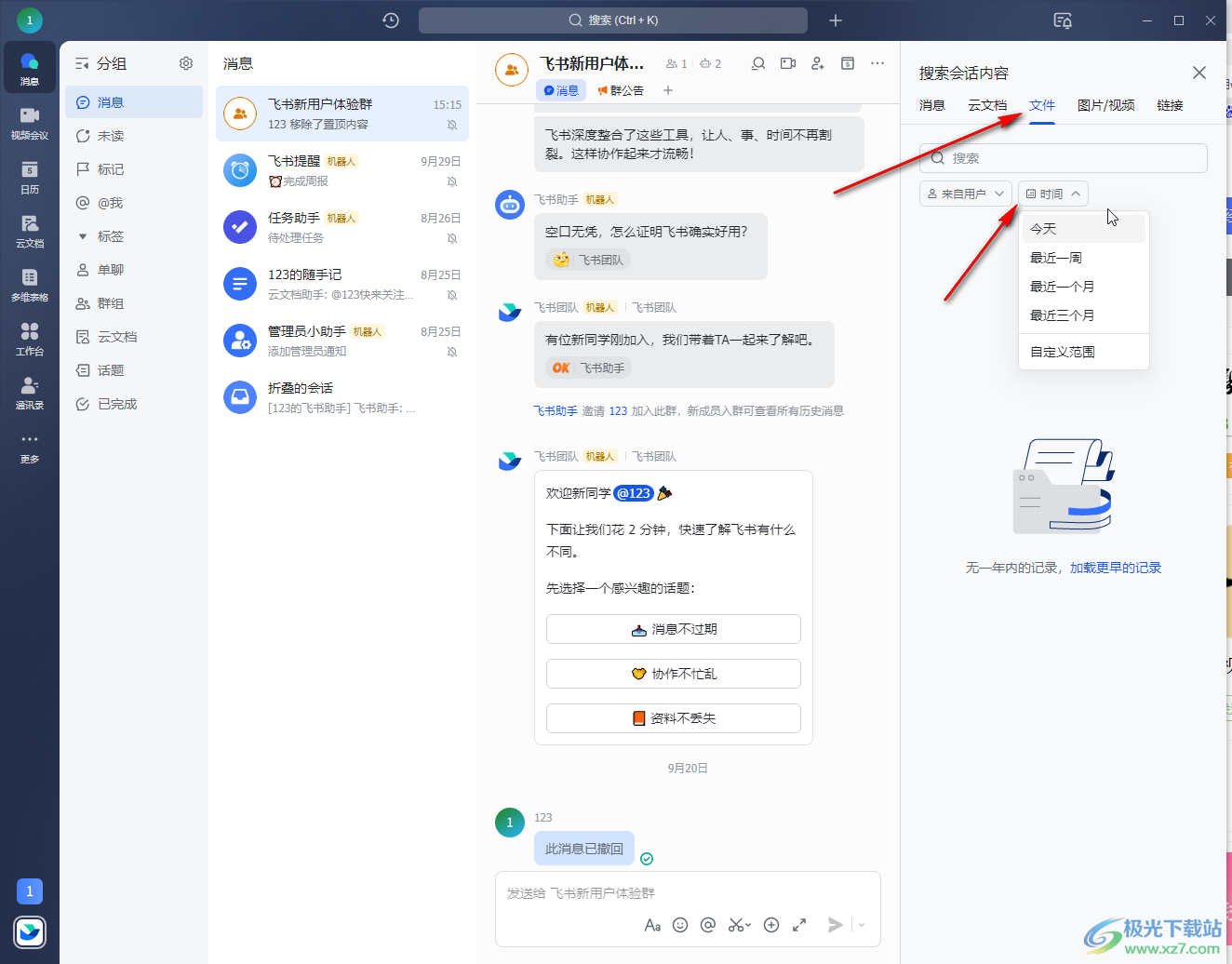Expand the 标签 group in the list
Screen dimensions: 1232x964
coord(83,236)
